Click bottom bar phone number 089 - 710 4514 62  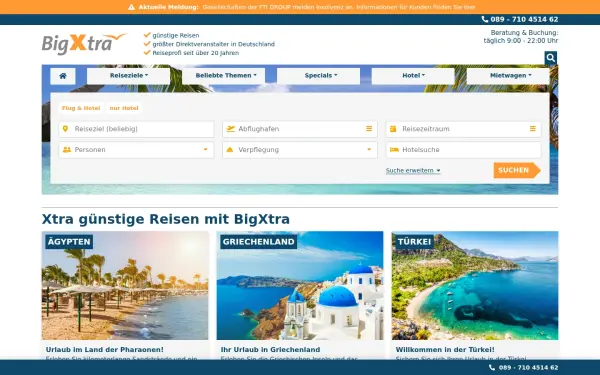click(x=528, y=367)
